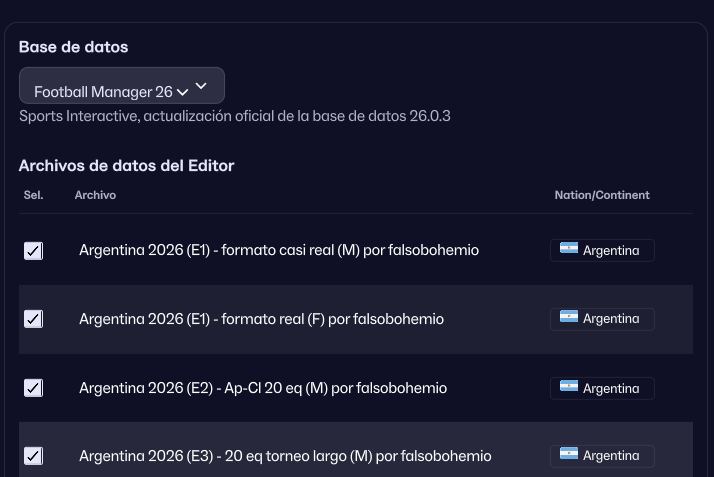Click the 'Archivos de datos del Editor' heading

point(127,166)
